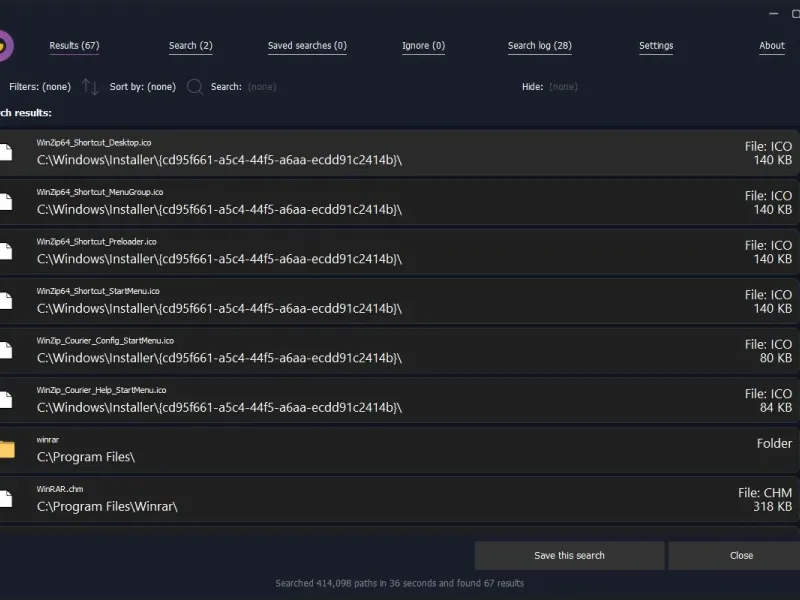Click the File: CHM type label
Image resolution: width=800 pixels, height=600 pixels.
pos(765,493)
